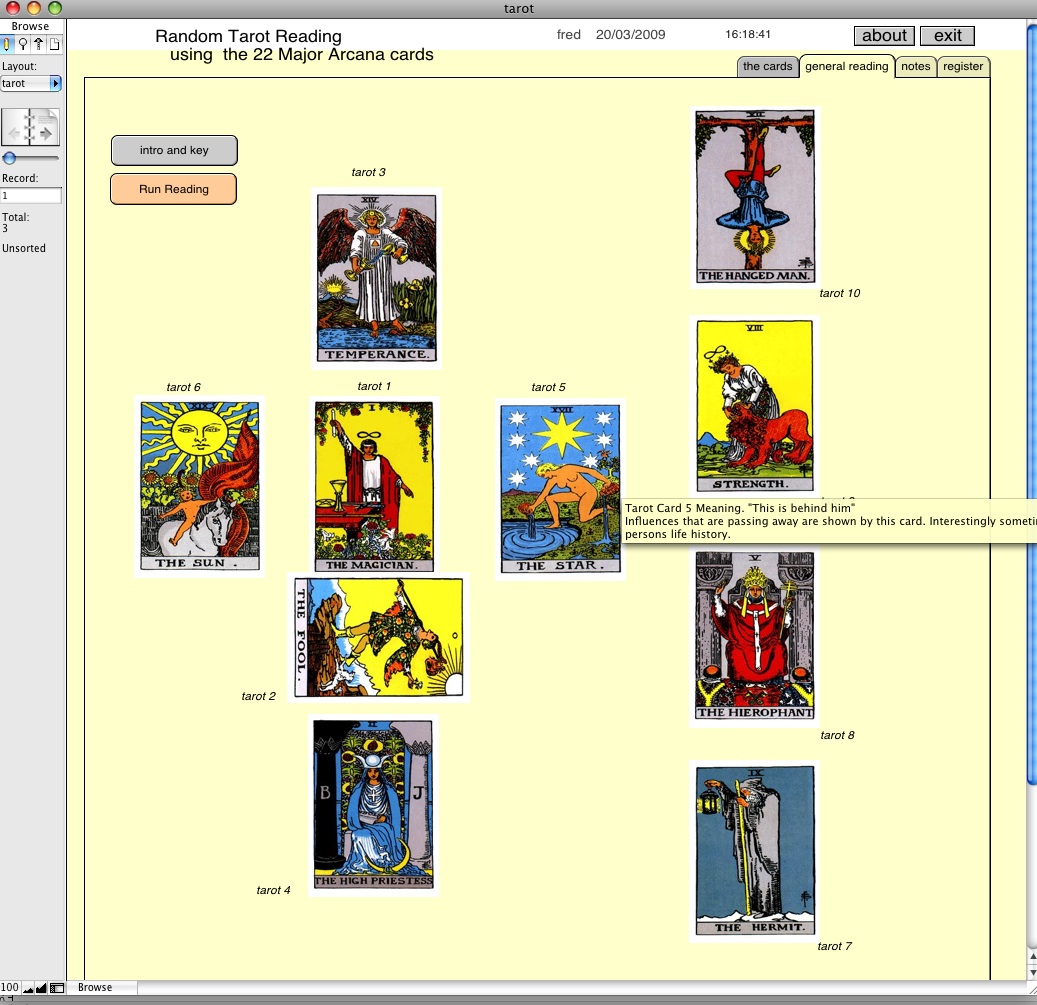Screen dimensions: 1037x1005
Task: Click the time 16:18:41
Action: point(747,34)
